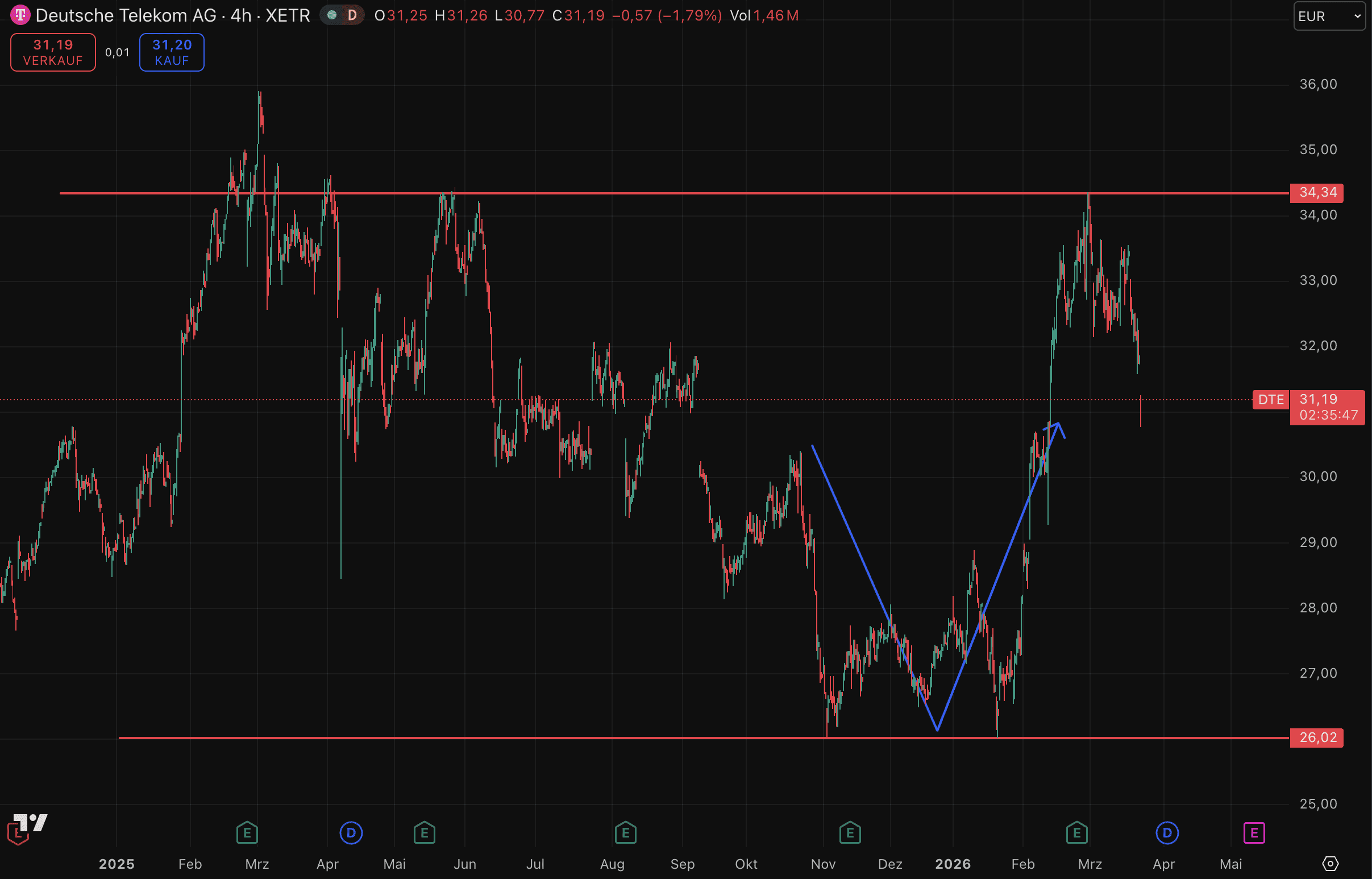Click the November earnings E marker

click(850, 833)
